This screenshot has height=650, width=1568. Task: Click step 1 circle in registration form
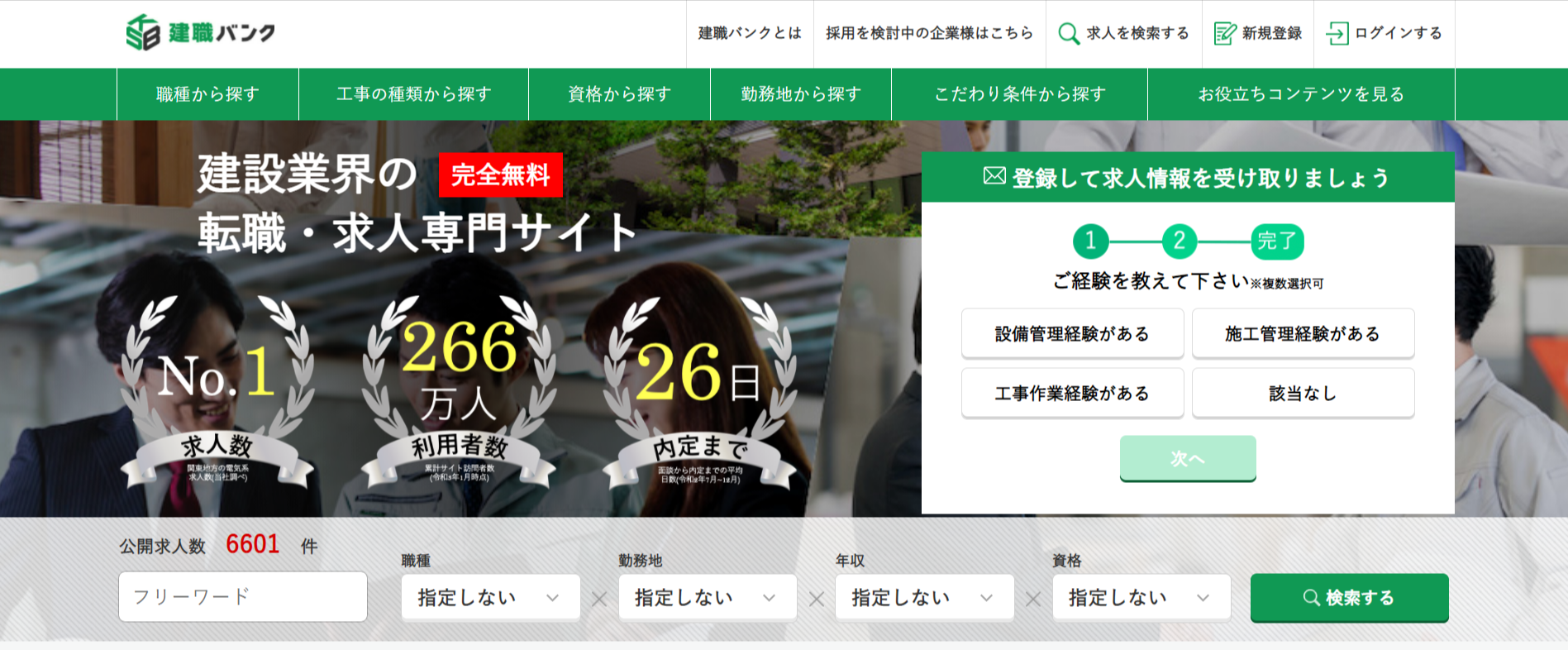point(1090,241)
